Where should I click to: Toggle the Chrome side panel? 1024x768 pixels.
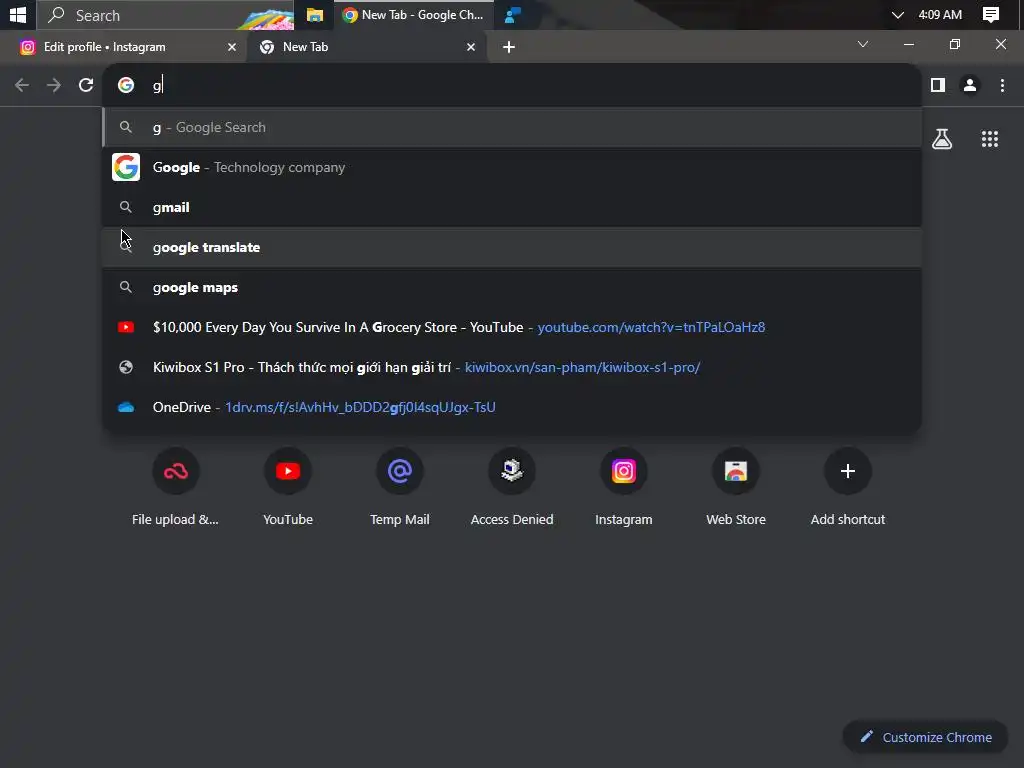(938, 85)
